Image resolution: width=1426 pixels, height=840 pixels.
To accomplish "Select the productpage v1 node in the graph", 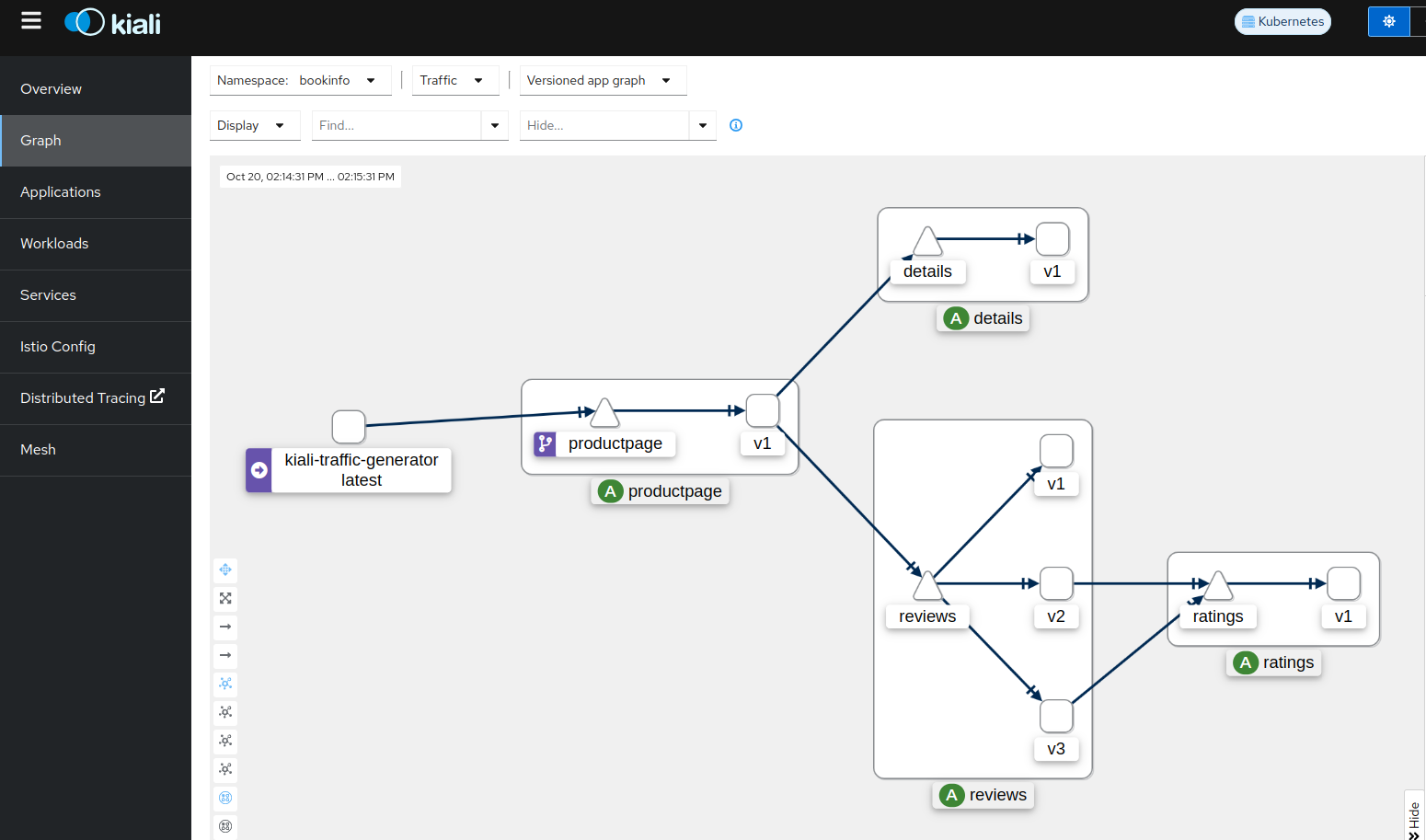I will click(762, 410).
